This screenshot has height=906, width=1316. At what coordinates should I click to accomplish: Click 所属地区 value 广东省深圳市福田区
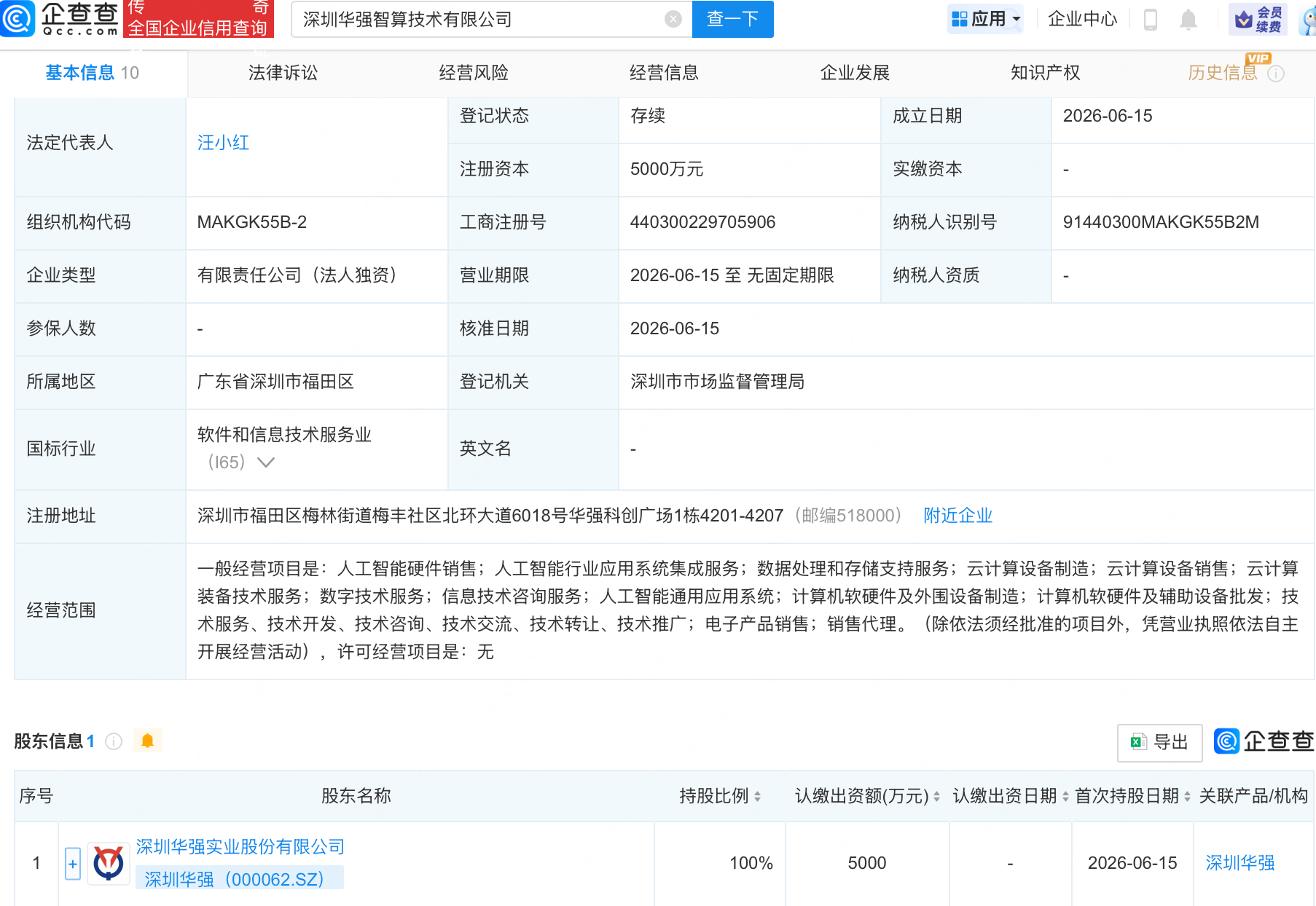pos(275,382)
